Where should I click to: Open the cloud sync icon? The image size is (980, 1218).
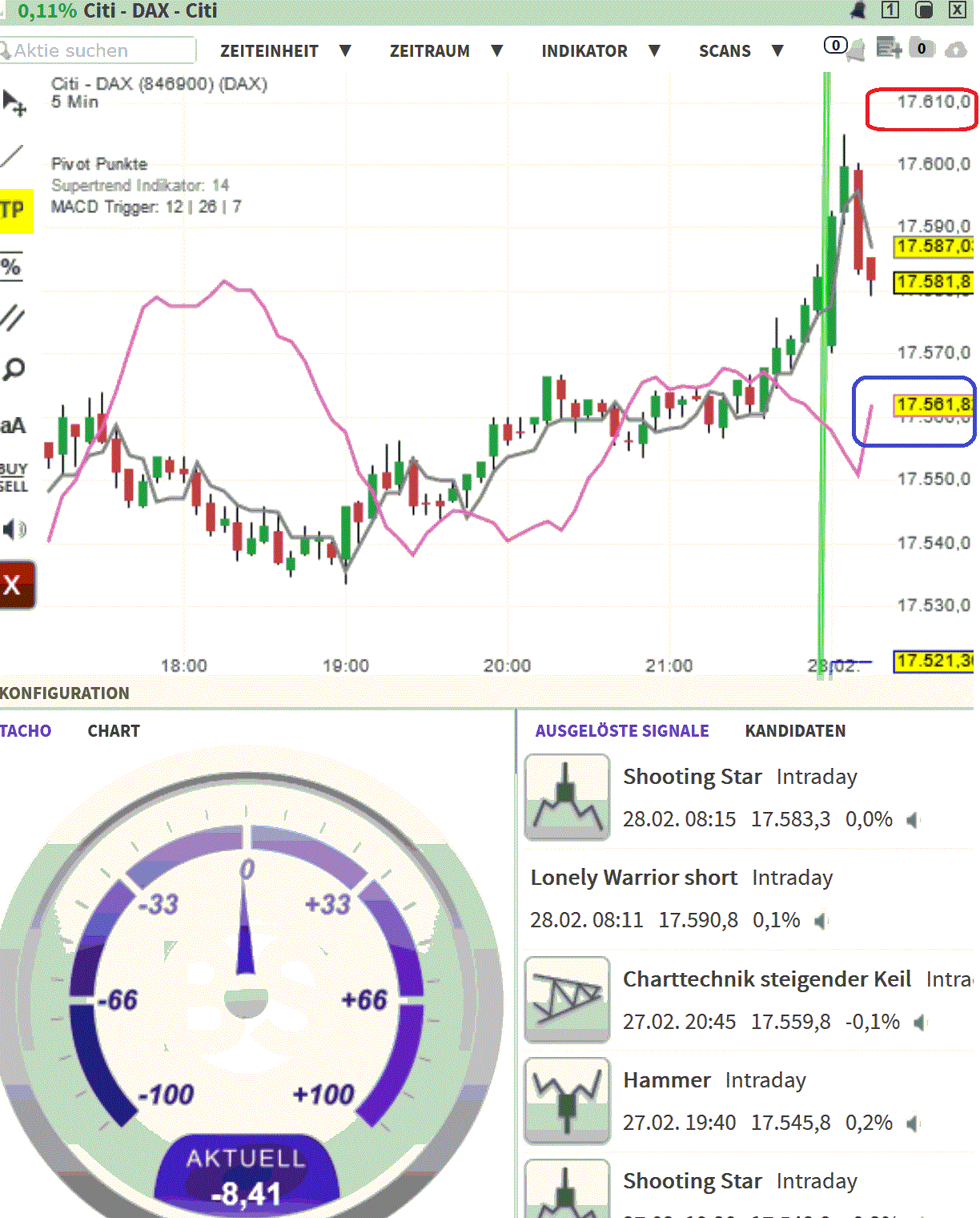pos(954,50)
